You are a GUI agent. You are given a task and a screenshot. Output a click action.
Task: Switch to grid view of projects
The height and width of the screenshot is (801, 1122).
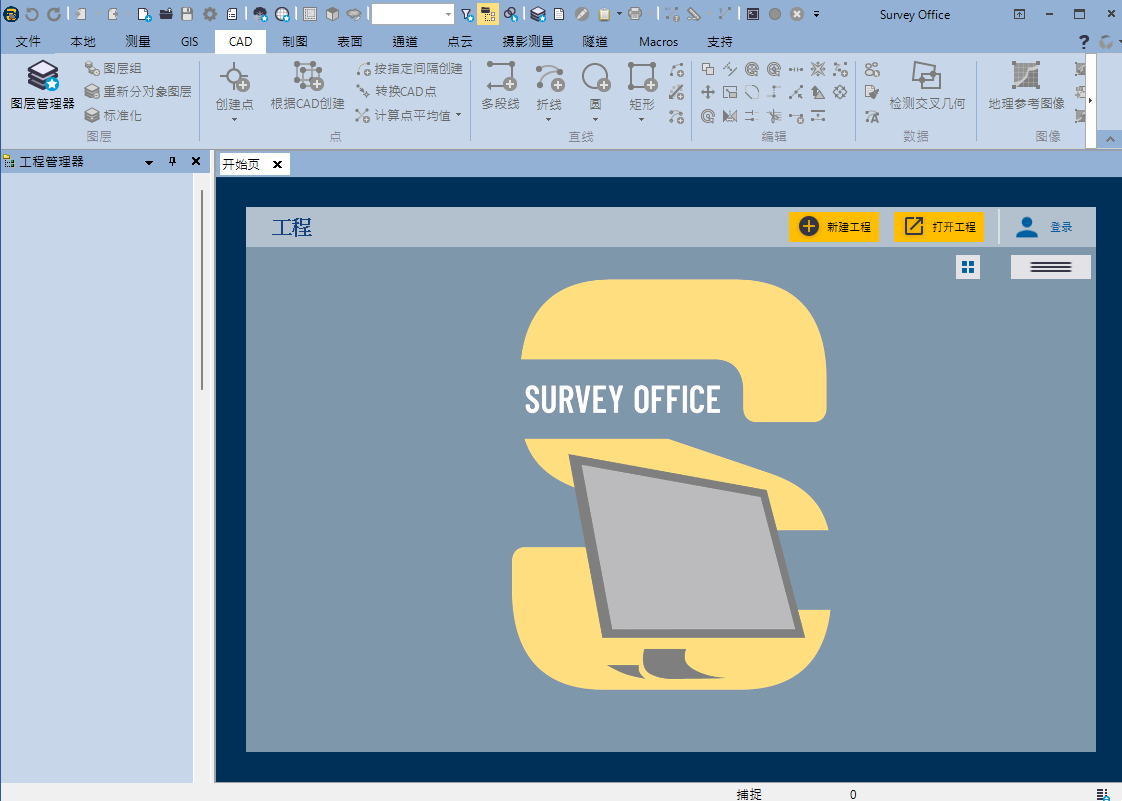point(967,267)
